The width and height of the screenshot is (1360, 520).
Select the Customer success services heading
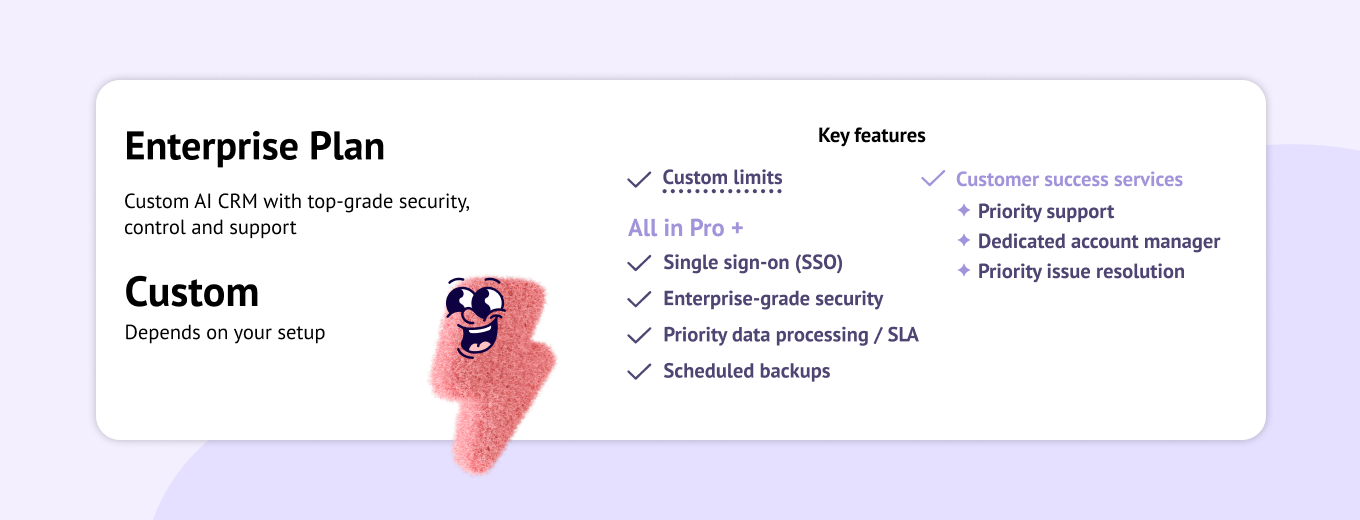click(x=1069, y=180)
